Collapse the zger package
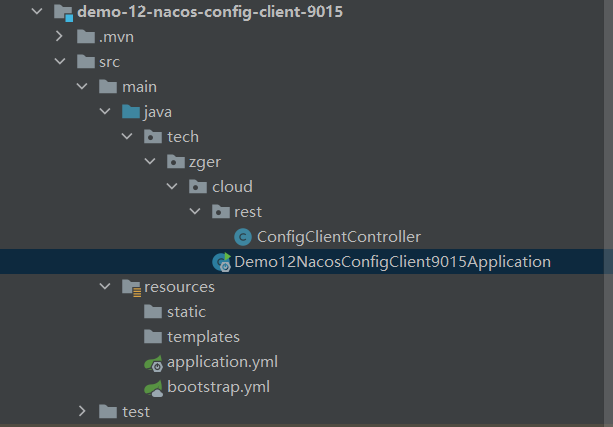613x427 pixels. point(150,161)
